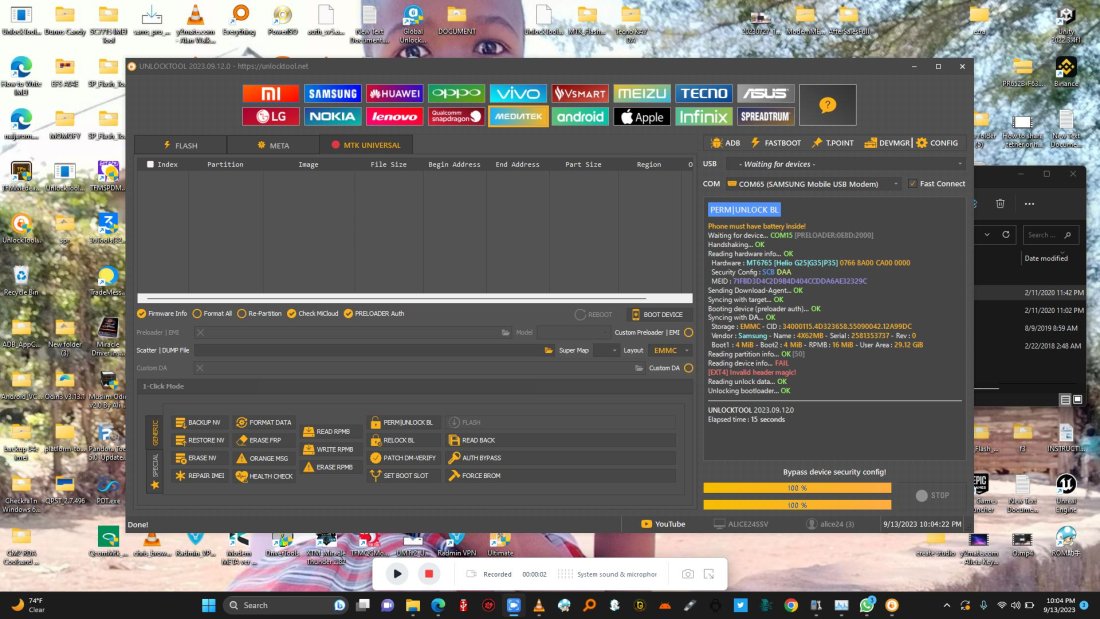The width and height of the screenshot is (1100, 619).
Task: Open the Nokia brand section
Action: tap(333, 117)
